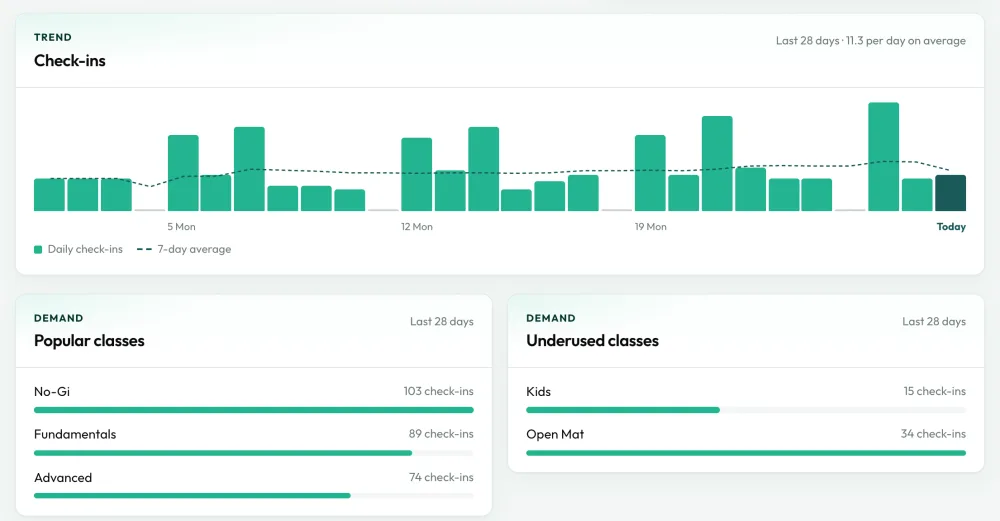1000x521 pixels.
Task: Select the dark Today bar in the chart
Action: click(950, 193)
